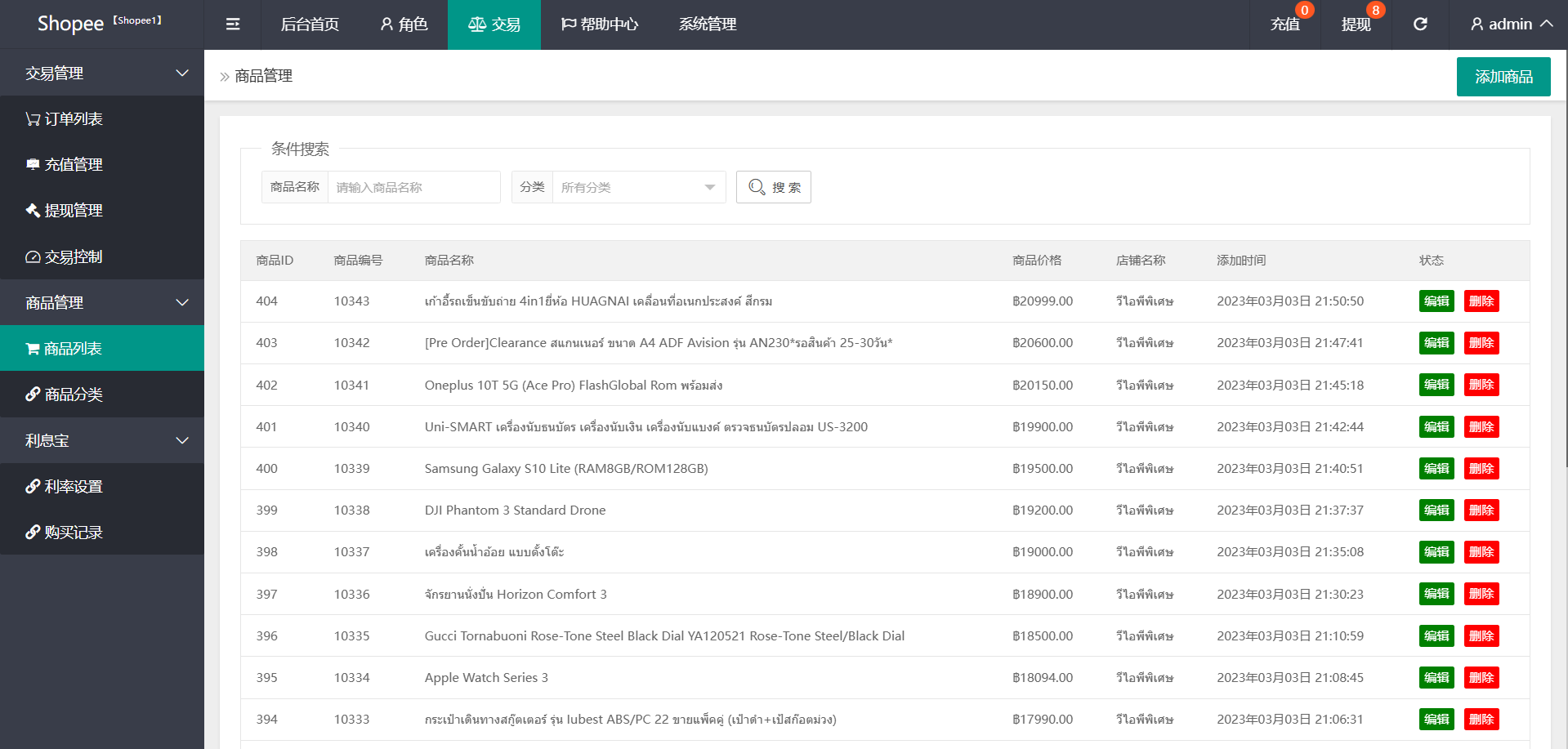Click the 添加商品 button
Image resolution: width=1568 pixels, height=749 pixels.
point(1503,77)
